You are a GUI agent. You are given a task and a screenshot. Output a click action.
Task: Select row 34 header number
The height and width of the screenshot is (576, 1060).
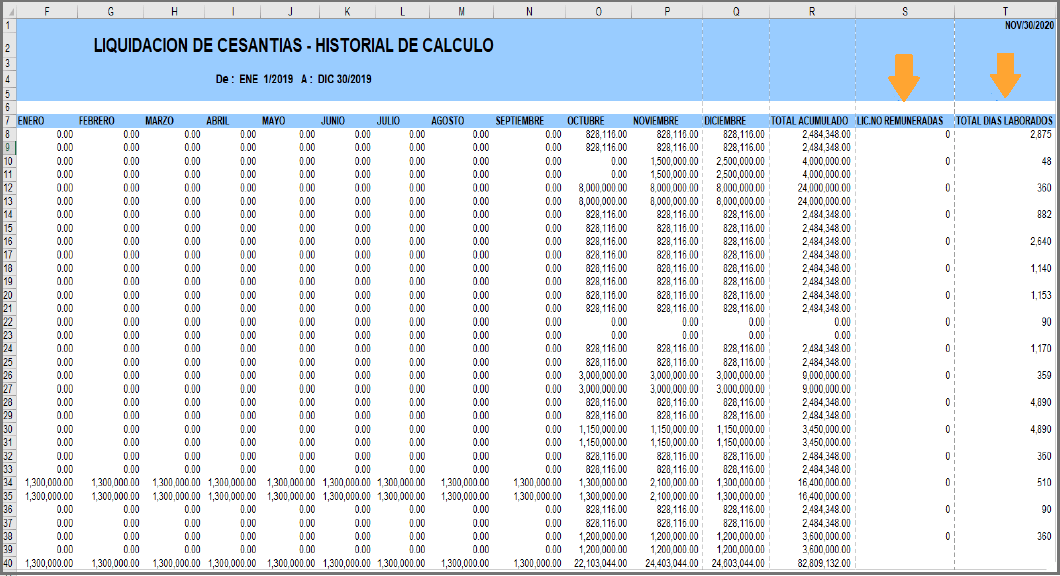tap(8, 483)
